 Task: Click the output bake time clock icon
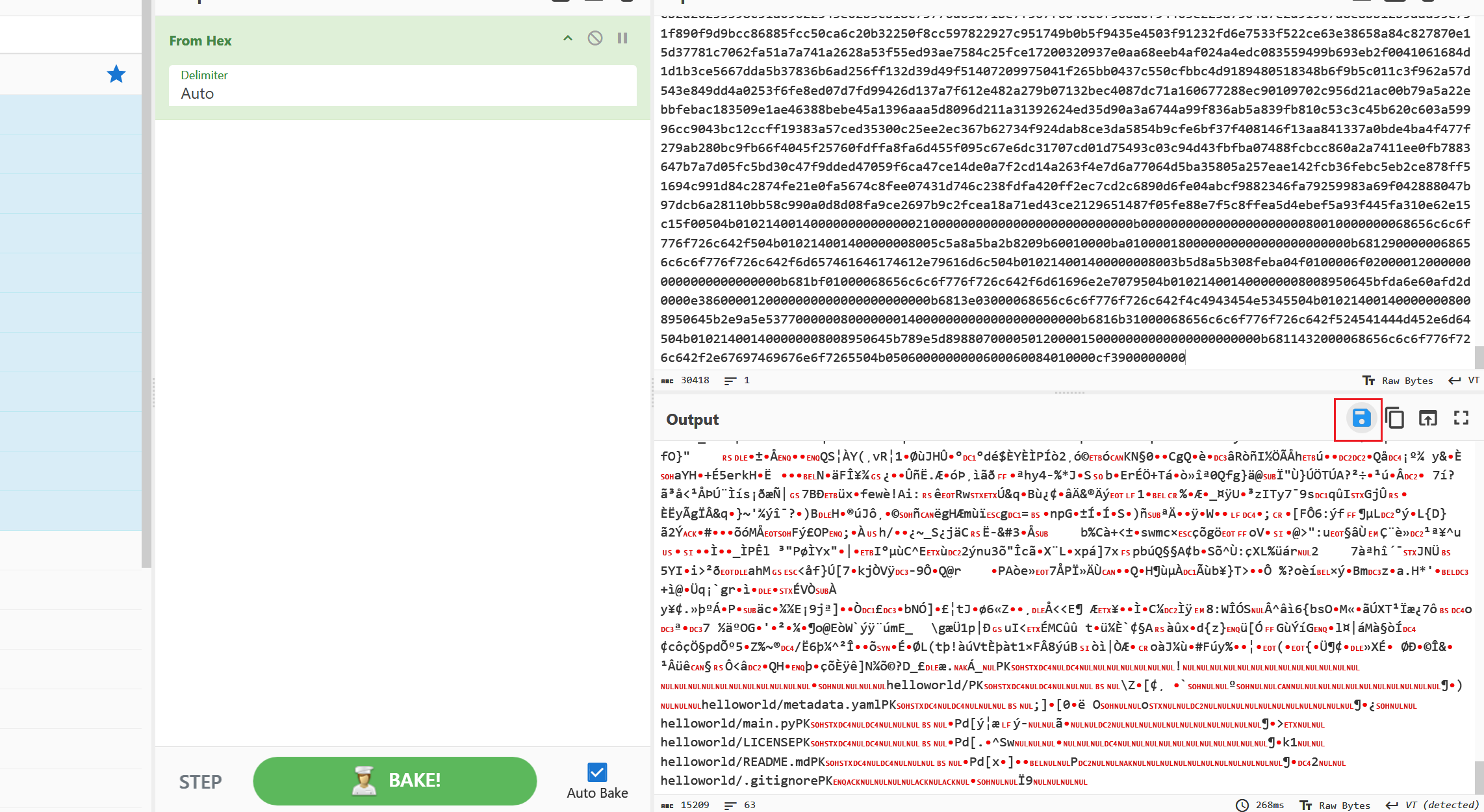click(1242, 805)
